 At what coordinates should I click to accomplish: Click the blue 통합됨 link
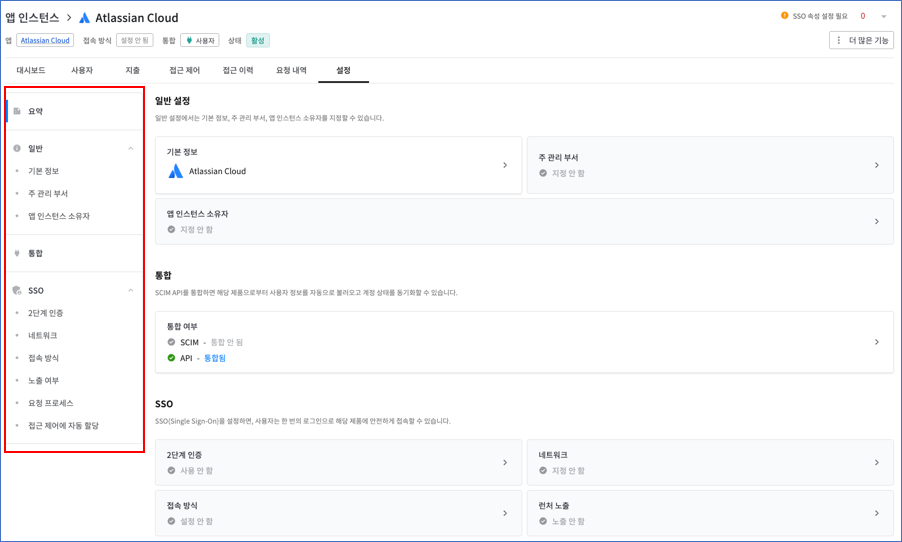pos(215,358)
